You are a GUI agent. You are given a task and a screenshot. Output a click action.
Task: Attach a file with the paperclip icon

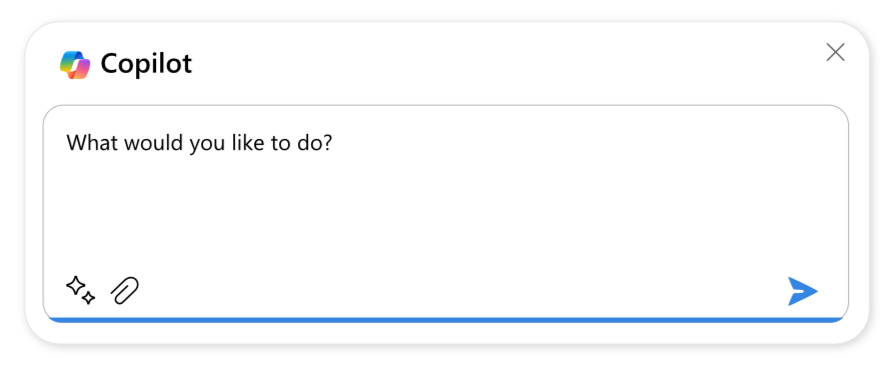tap(125, 290)
